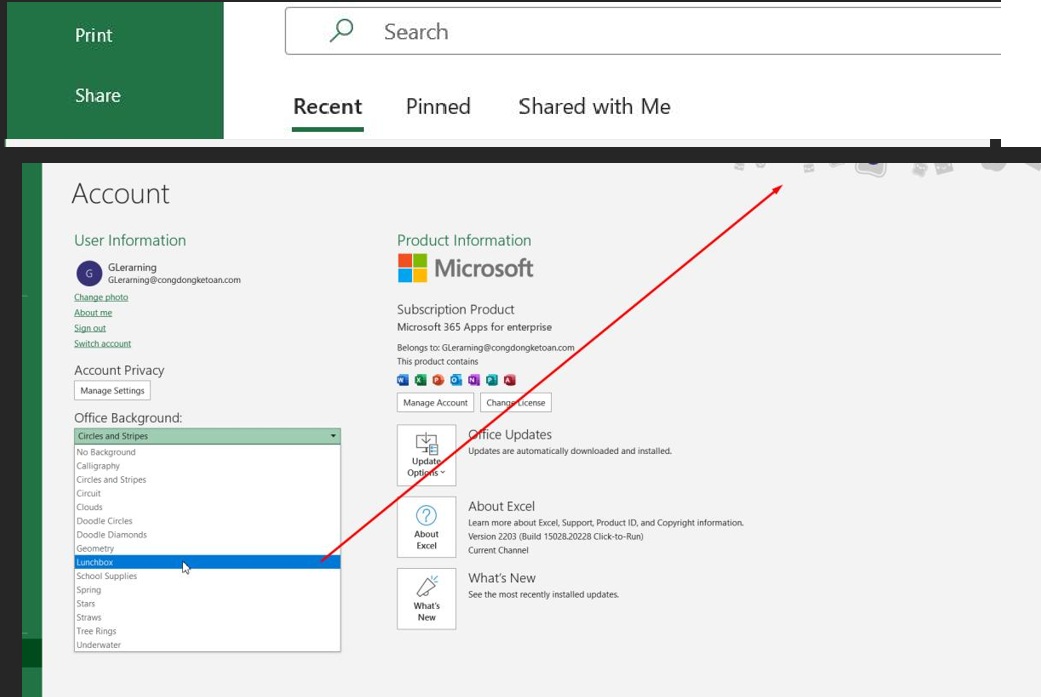
Task: Click the Version 2203 build text
Action: point(556,536)
